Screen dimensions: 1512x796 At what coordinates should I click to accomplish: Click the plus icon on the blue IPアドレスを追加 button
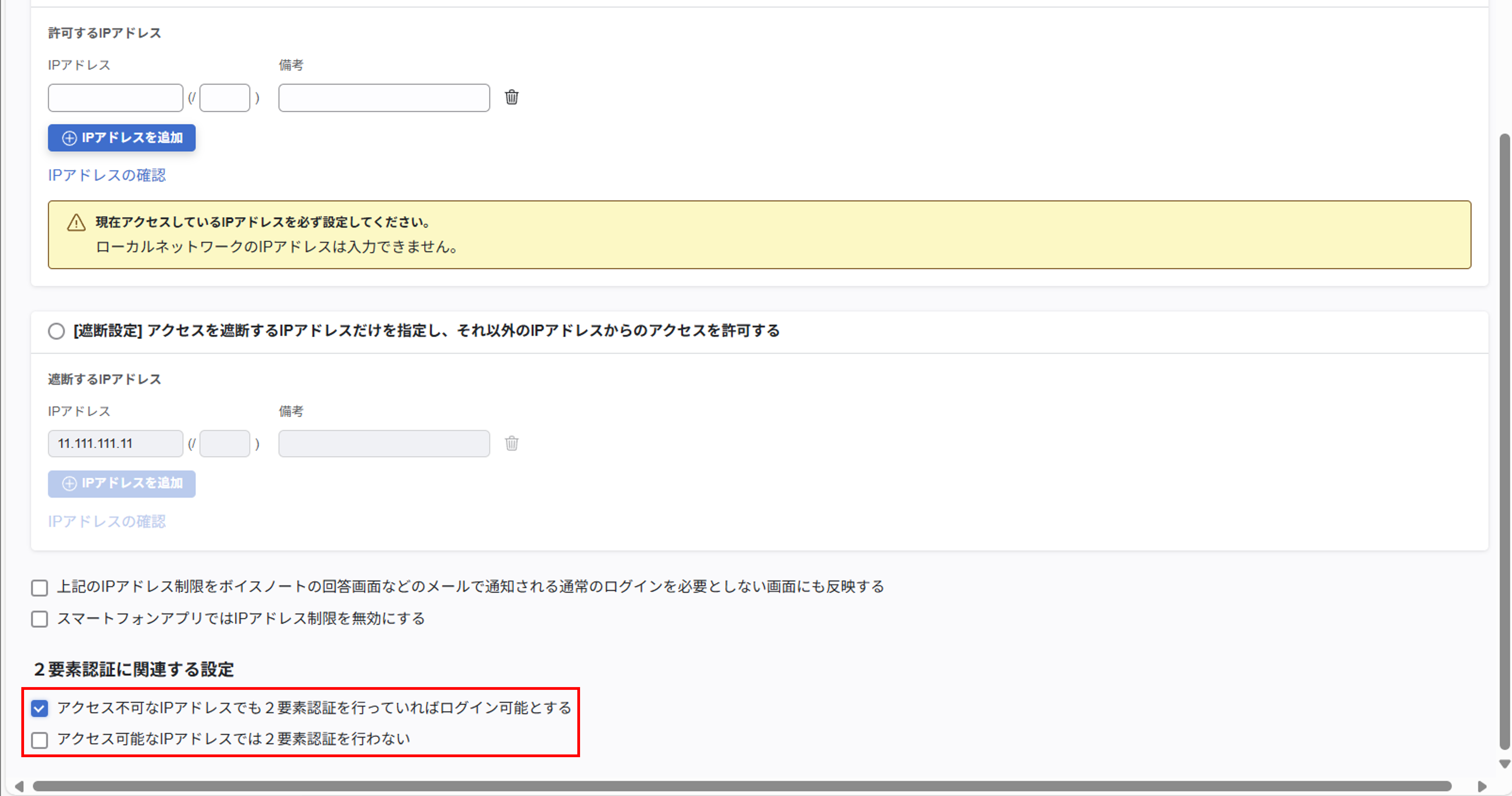70,138
